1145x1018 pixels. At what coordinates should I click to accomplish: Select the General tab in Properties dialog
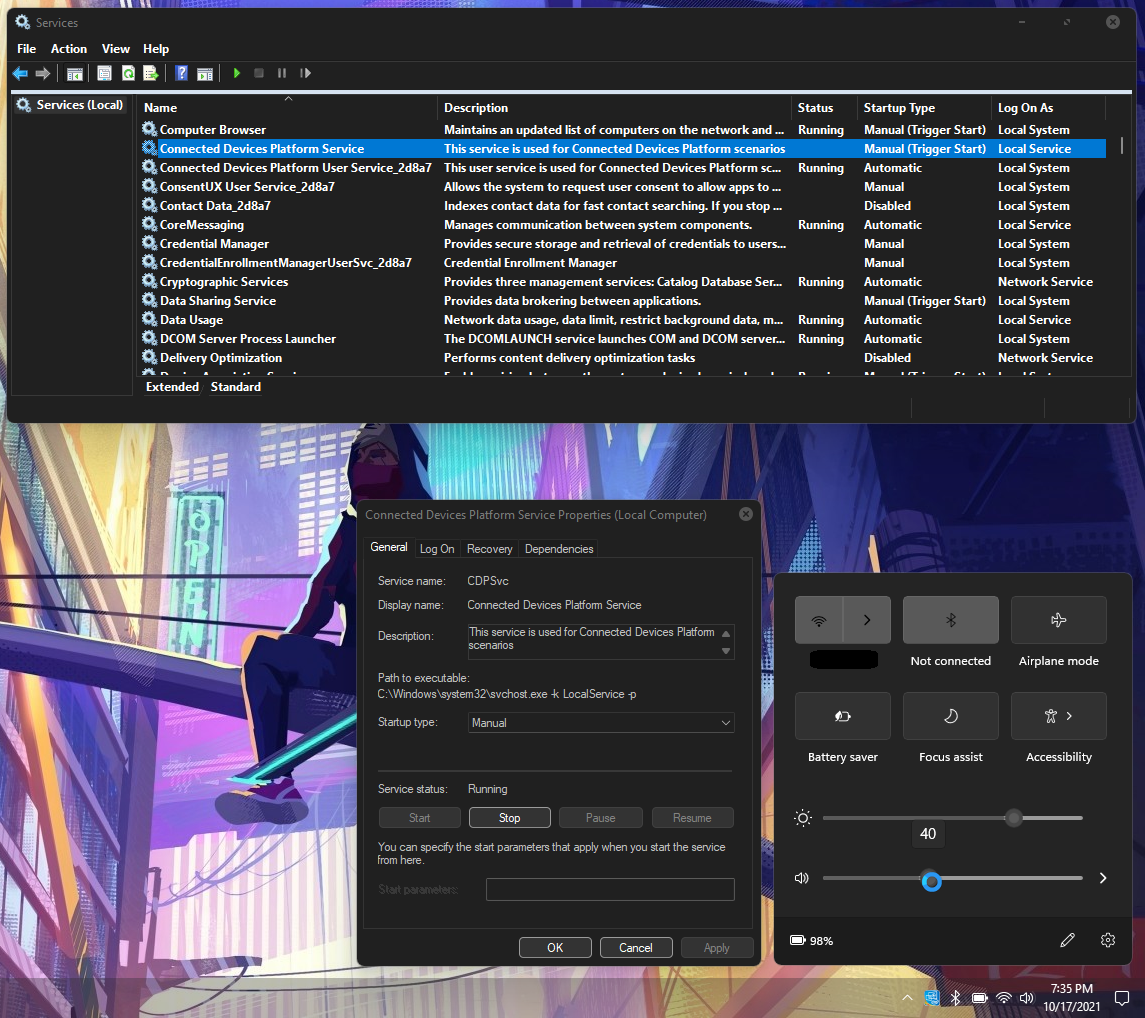click(x=388, y=547)
